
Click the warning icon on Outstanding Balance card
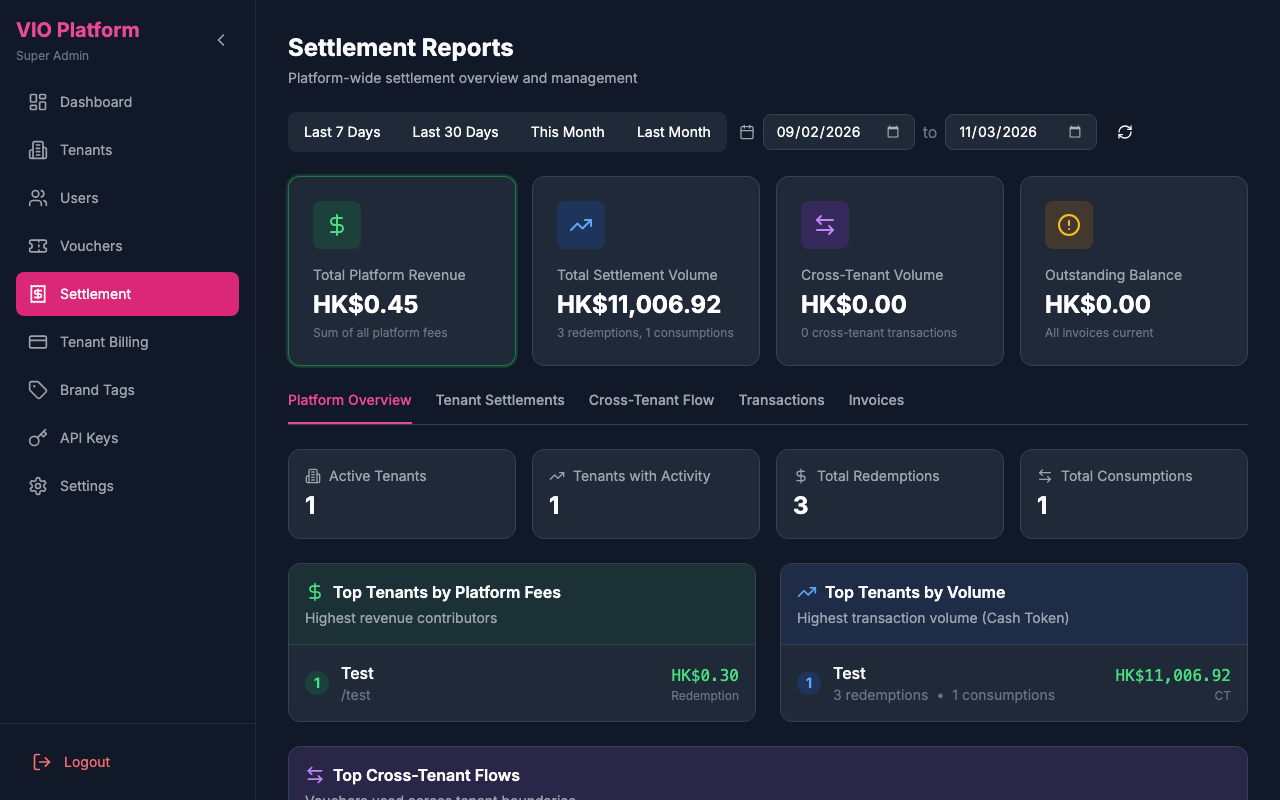pos(1068,224)
